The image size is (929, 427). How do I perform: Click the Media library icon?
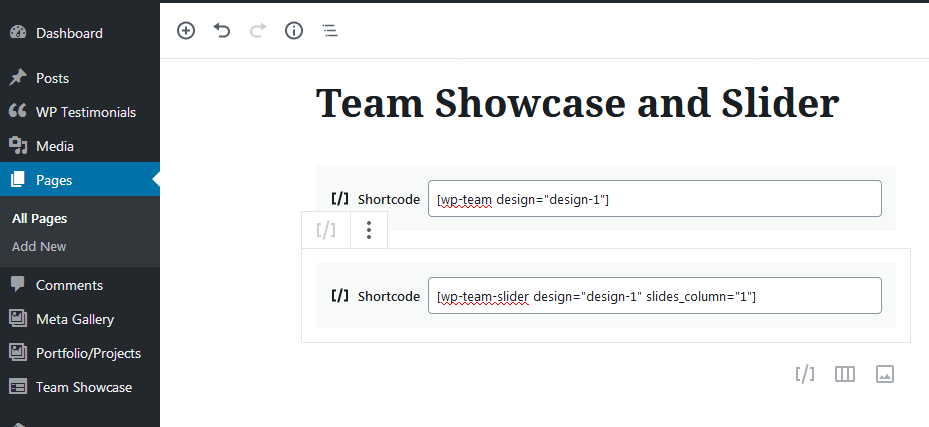pyautogui.click(x=18, y=146)
